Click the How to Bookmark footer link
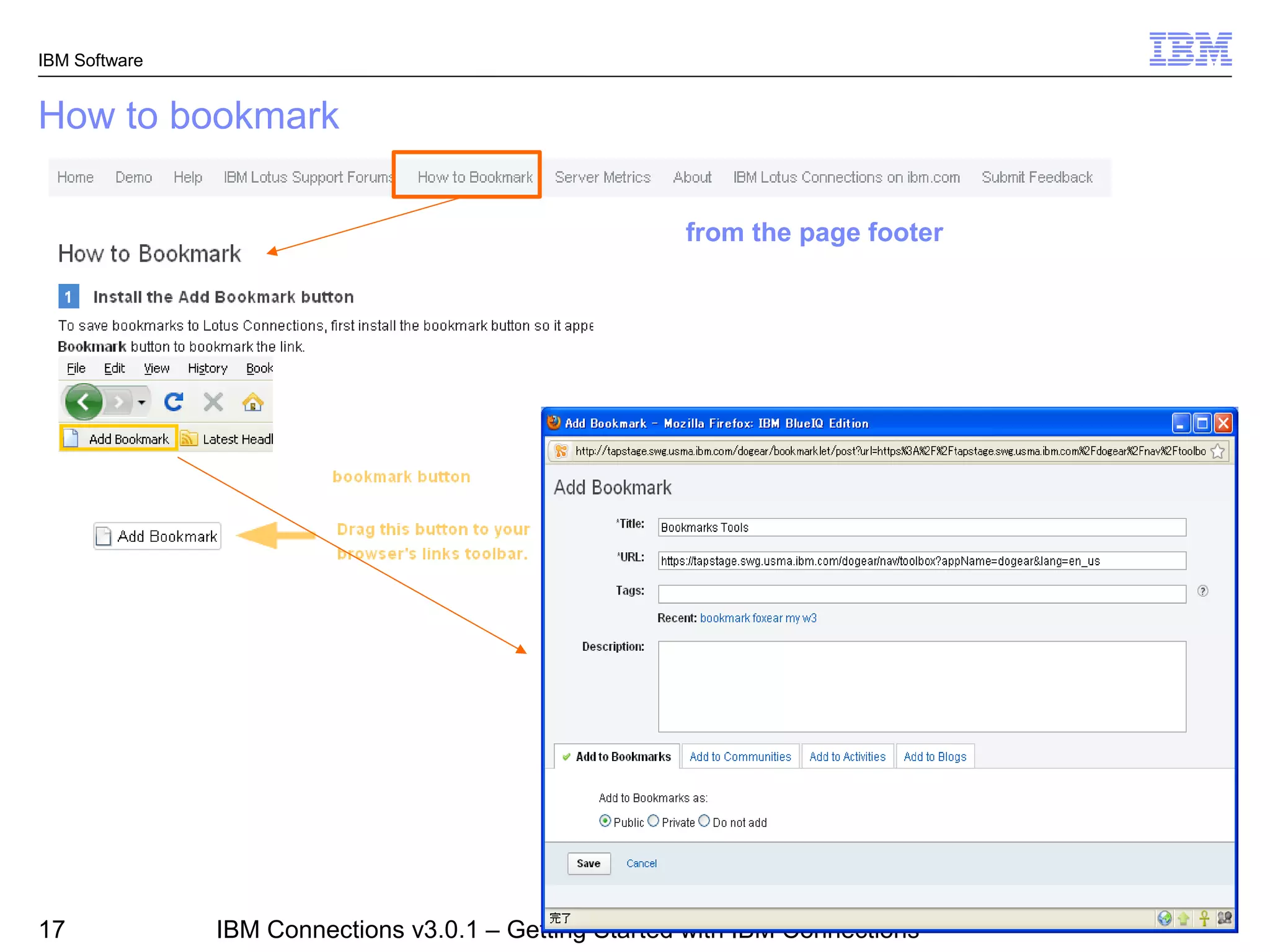 [475, 177]
